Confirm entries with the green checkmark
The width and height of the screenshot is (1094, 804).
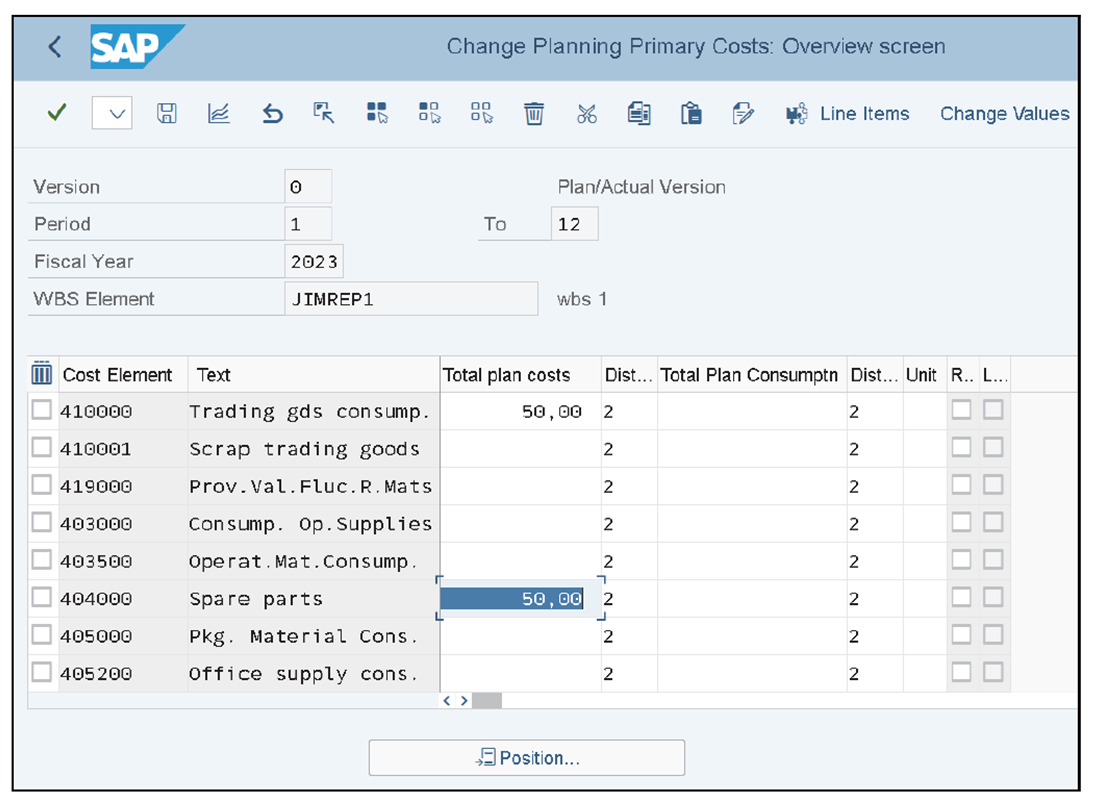(57, 113)
